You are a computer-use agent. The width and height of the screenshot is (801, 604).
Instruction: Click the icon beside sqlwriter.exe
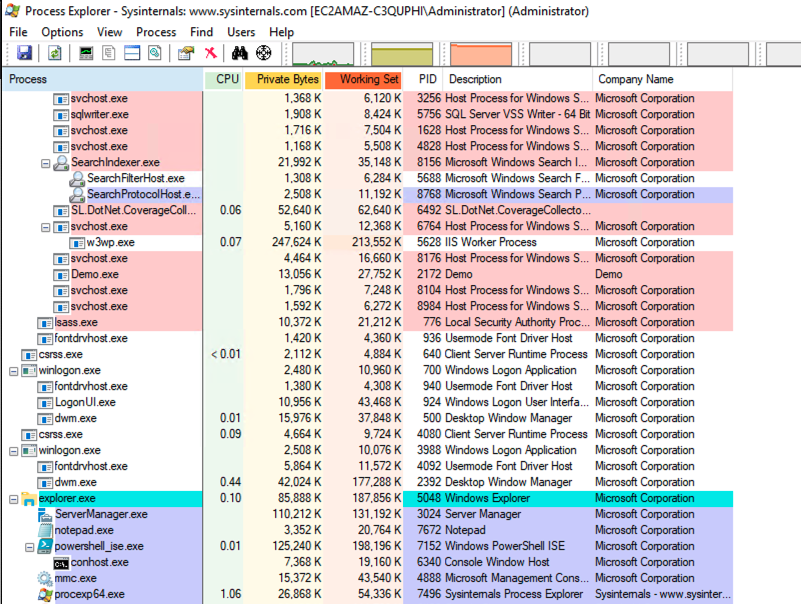tap(61, 115)
